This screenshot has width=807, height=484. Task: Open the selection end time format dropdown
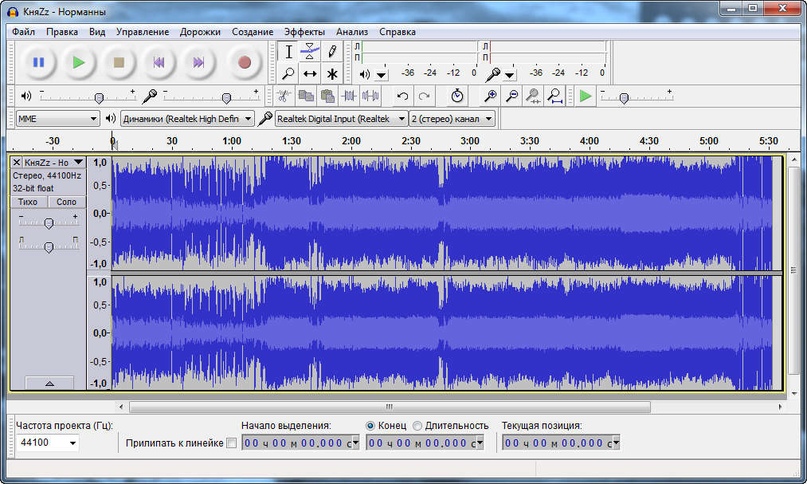pos(480,443)
